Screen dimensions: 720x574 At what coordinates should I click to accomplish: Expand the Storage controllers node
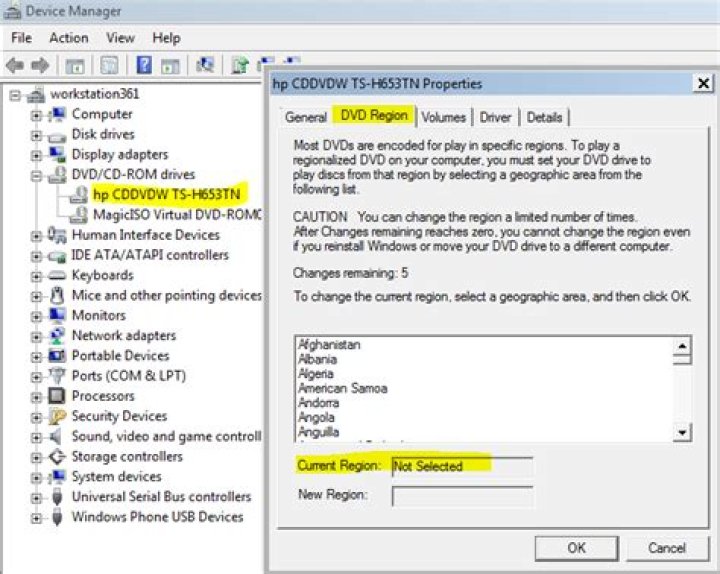[36, 457]
